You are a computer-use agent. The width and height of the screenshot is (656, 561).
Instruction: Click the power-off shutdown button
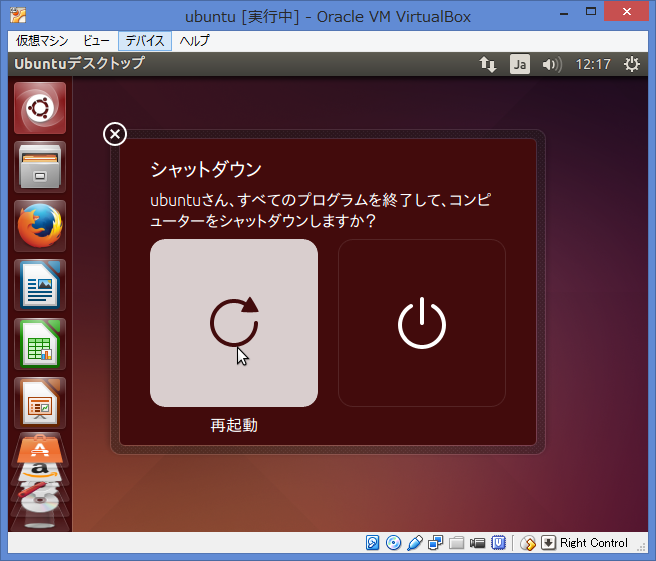click(422, 323)
